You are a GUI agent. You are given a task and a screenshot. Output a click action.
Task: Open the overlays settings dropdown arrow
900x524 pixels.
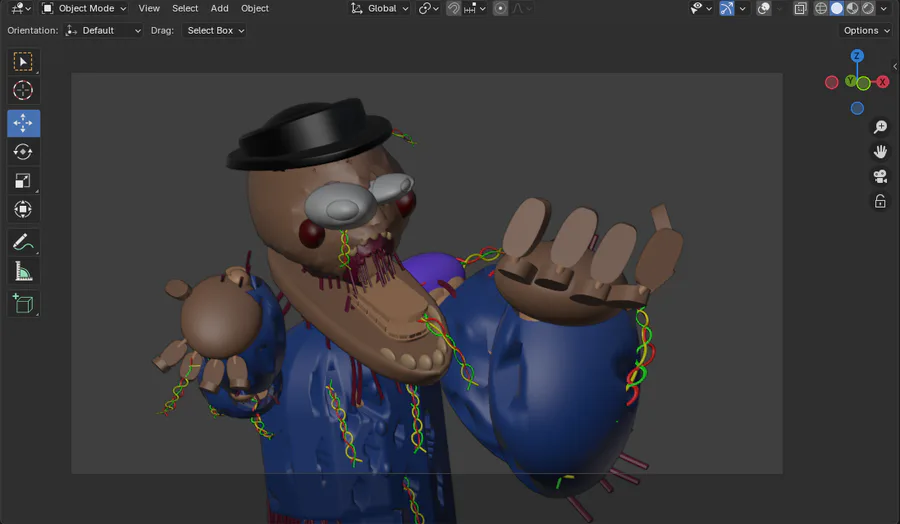point(779,8)
